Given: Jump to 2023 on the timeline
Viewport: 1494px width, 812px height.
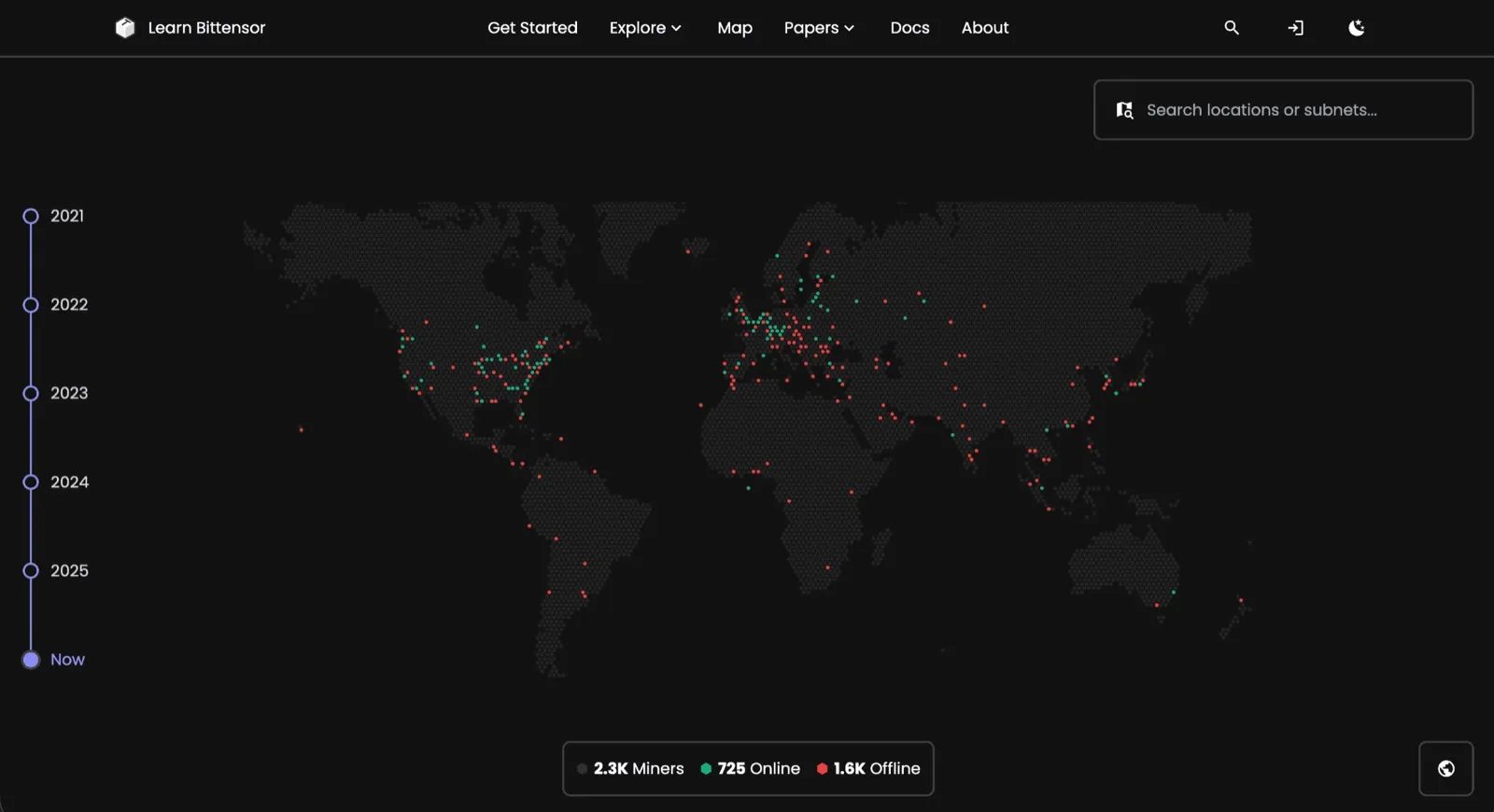Looking at the screenshot, I should 31,394.
